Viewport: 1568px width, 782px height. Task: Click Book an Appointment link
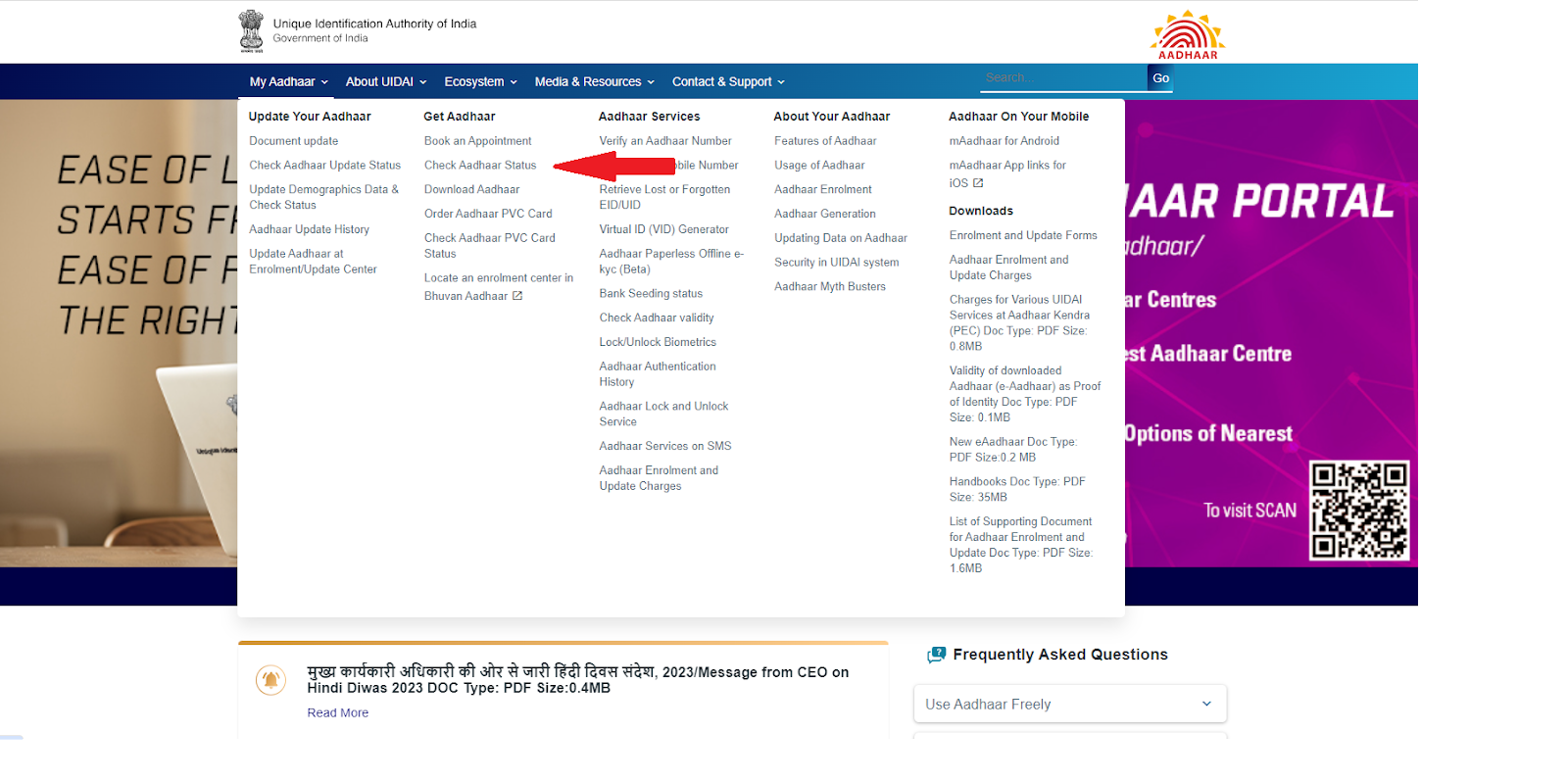pyautogui.click(x=477, y=141)
